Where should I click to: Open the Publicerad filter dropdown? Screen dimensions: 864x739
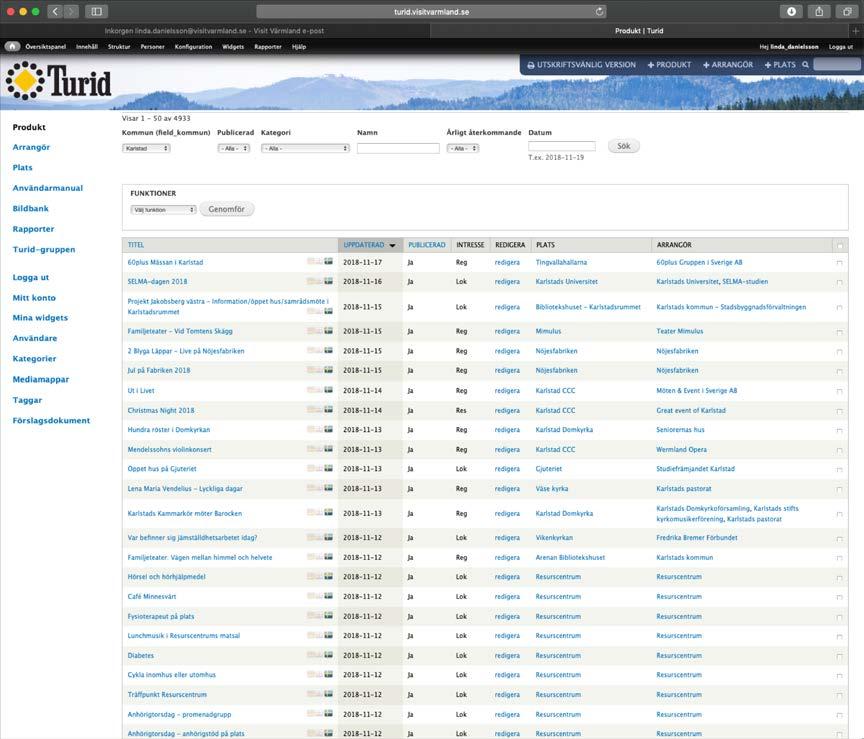(234, 148)
